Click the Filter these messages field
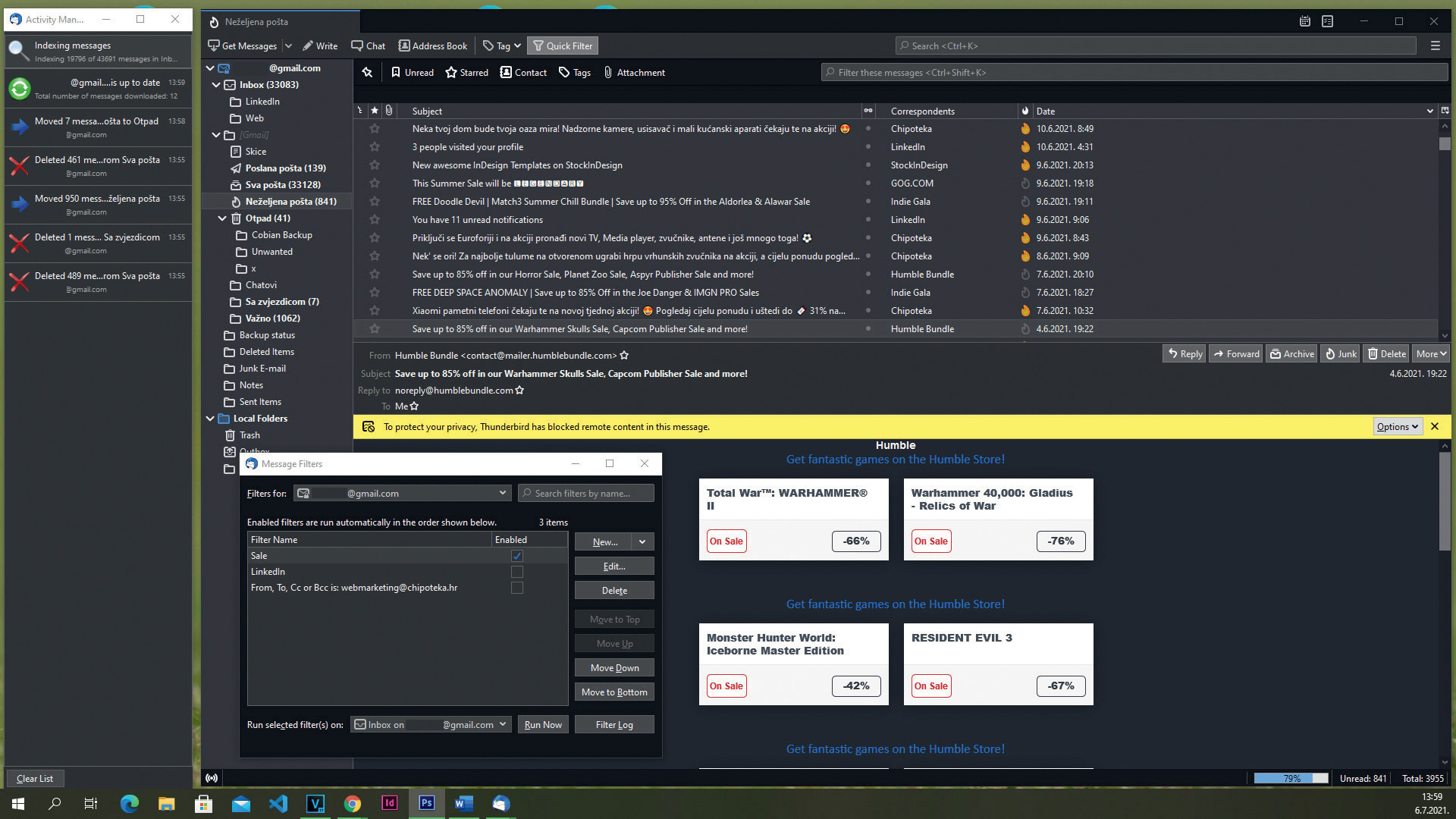 coord(1134,72)
